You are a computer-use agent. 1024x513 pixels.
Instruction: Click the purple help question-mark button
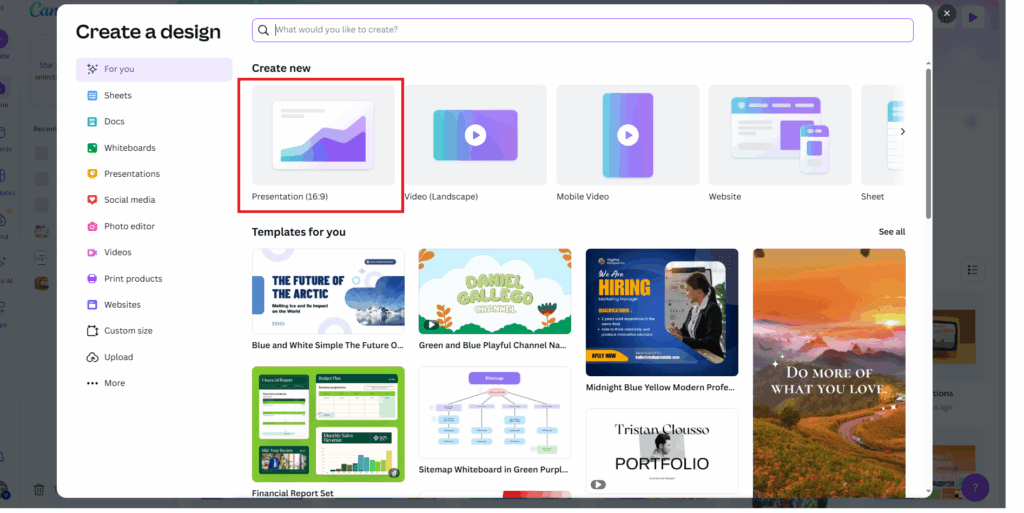click(975, 488)
